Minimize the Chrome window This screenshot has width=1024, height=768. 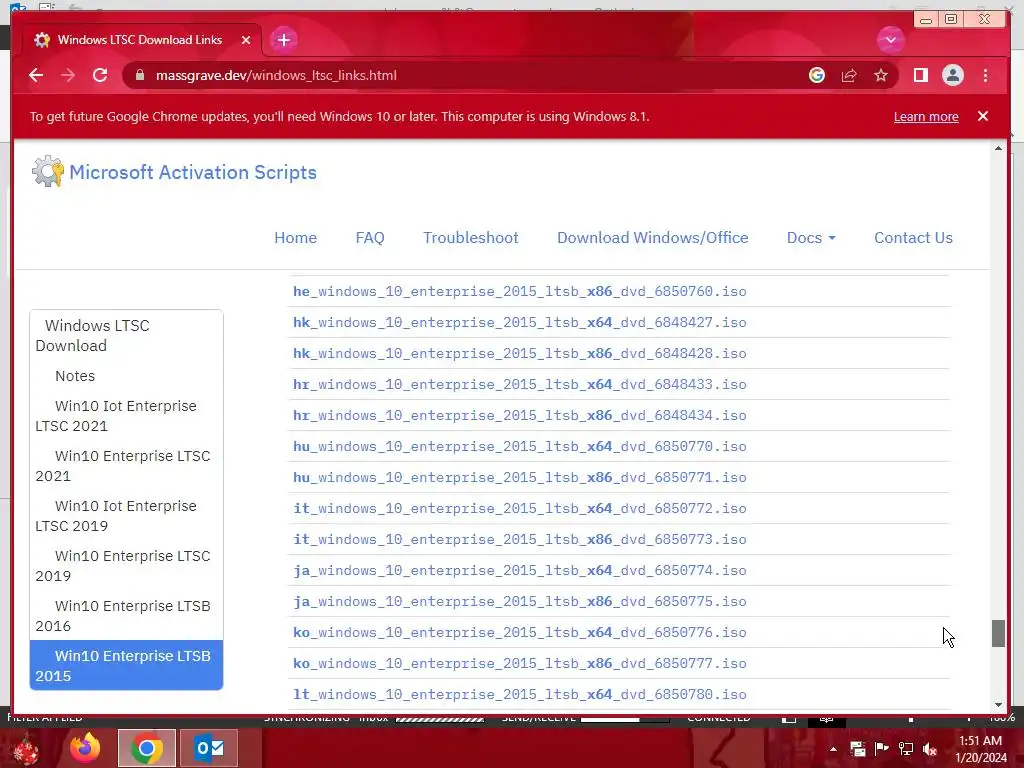point(925,20)
